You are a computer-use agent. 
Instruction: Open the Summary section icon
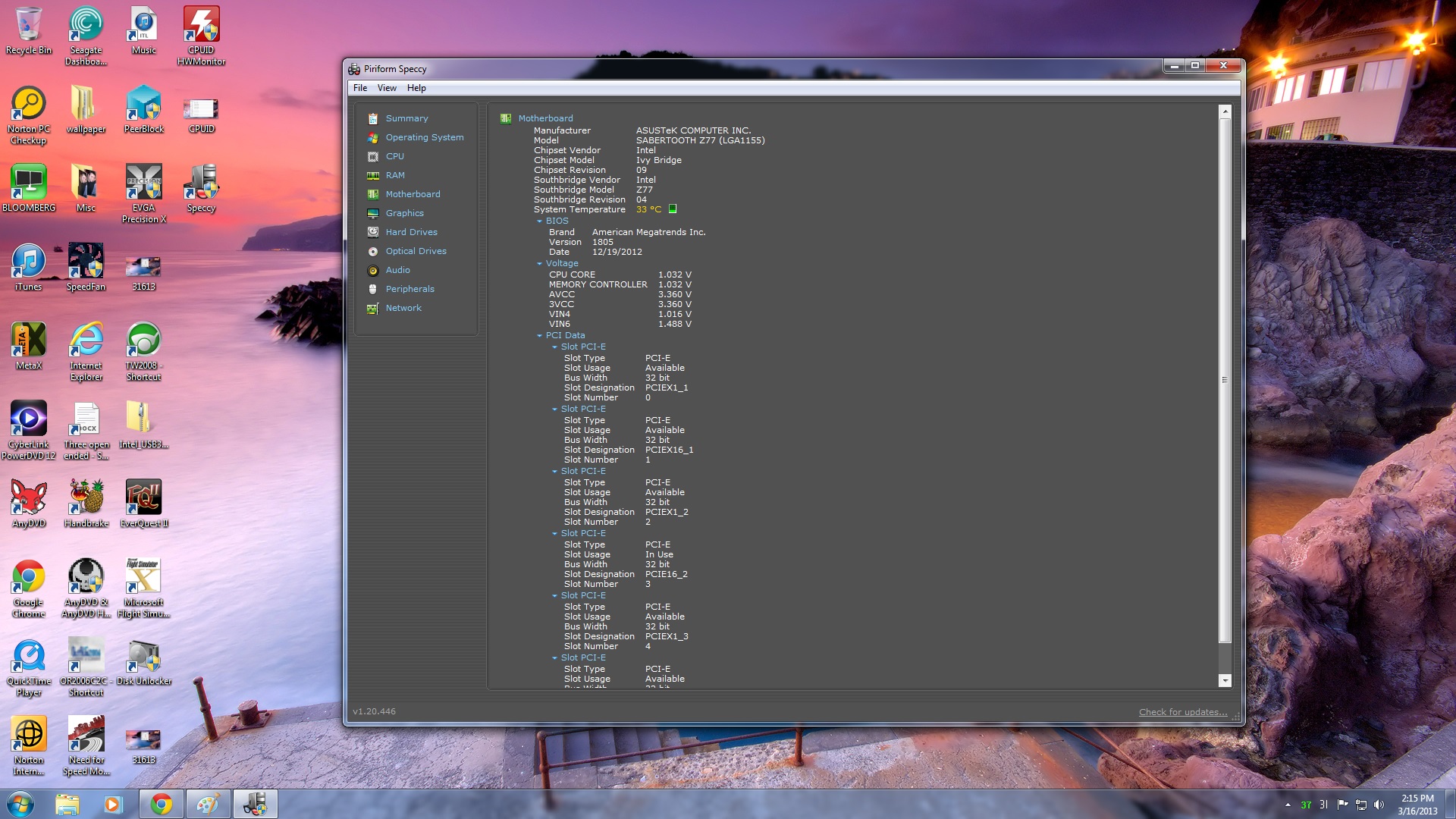[x=373, y=118]
